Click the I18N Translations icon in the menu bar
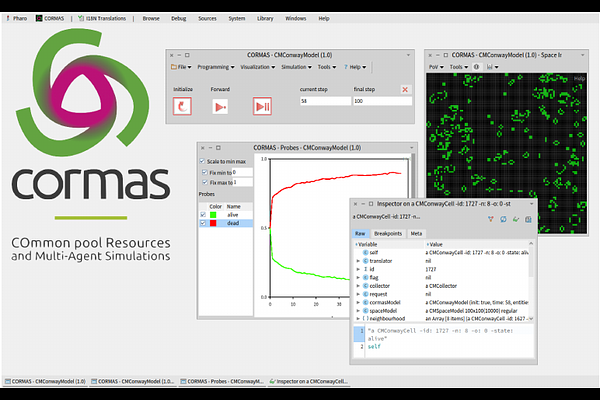This screenshot has height=400, width=600. (81, 18)
